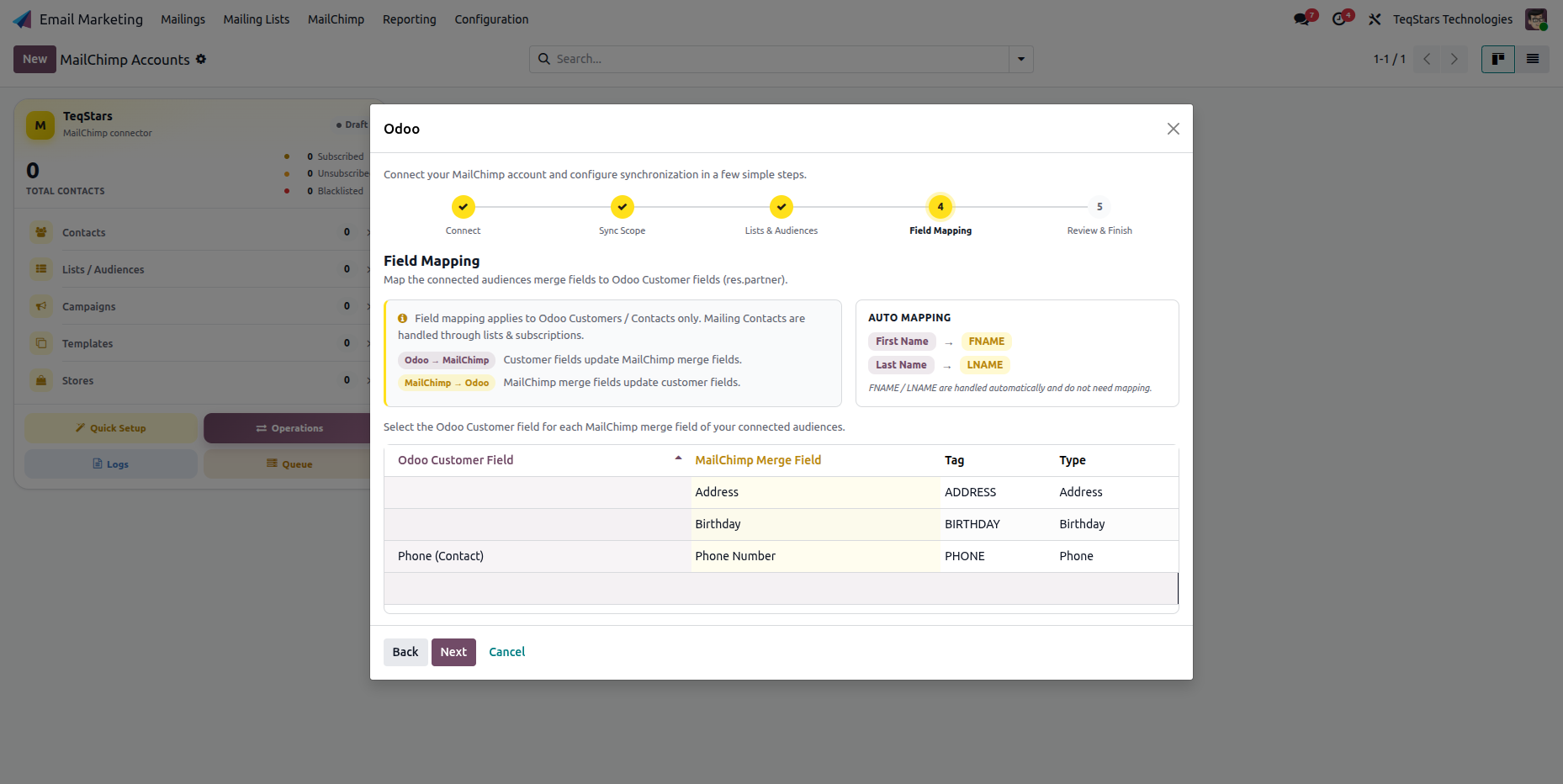The width and height of the screenshot is (1563, 784).
Task: Open the discuss messages chat icon
Action: [x=1301, y=19]
